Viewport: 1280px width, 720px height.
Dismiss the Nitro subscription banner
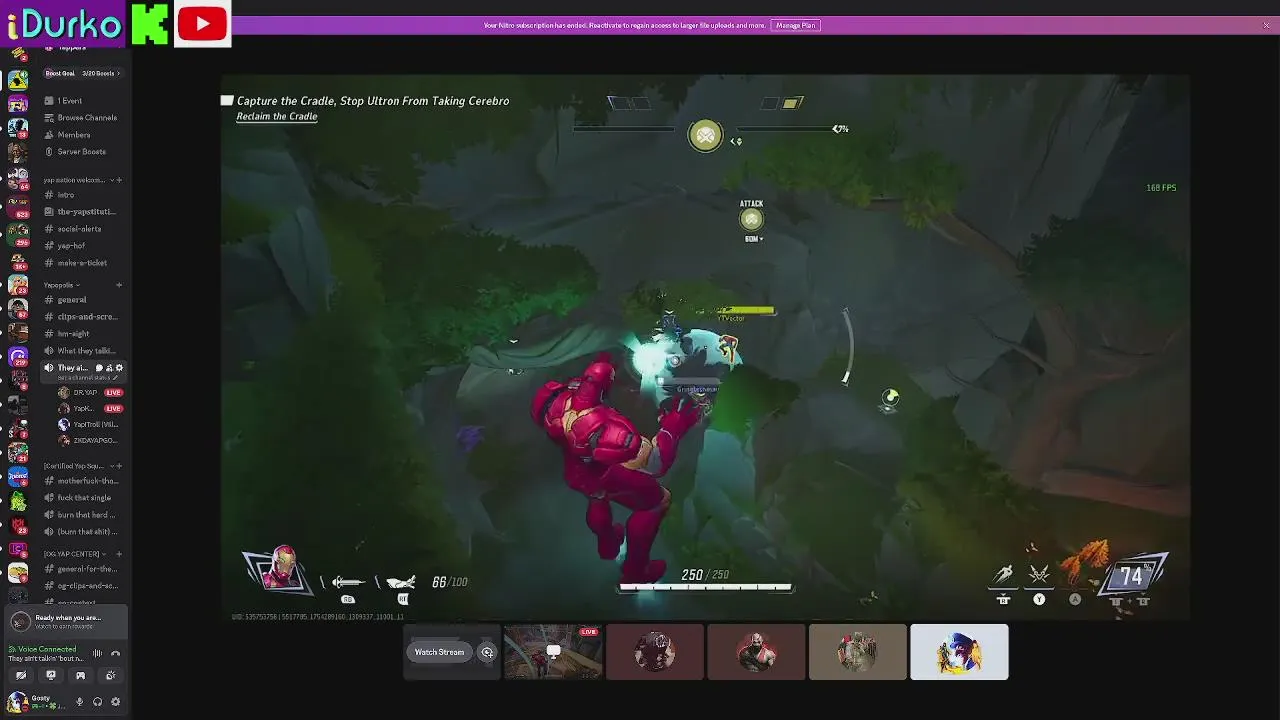coord(1267,25)
